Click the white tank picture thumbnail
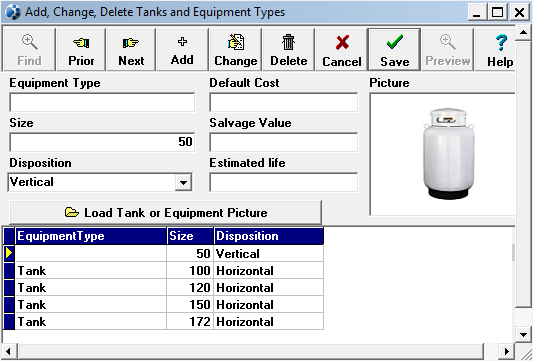The image size is (533, 361). [449, 154]
